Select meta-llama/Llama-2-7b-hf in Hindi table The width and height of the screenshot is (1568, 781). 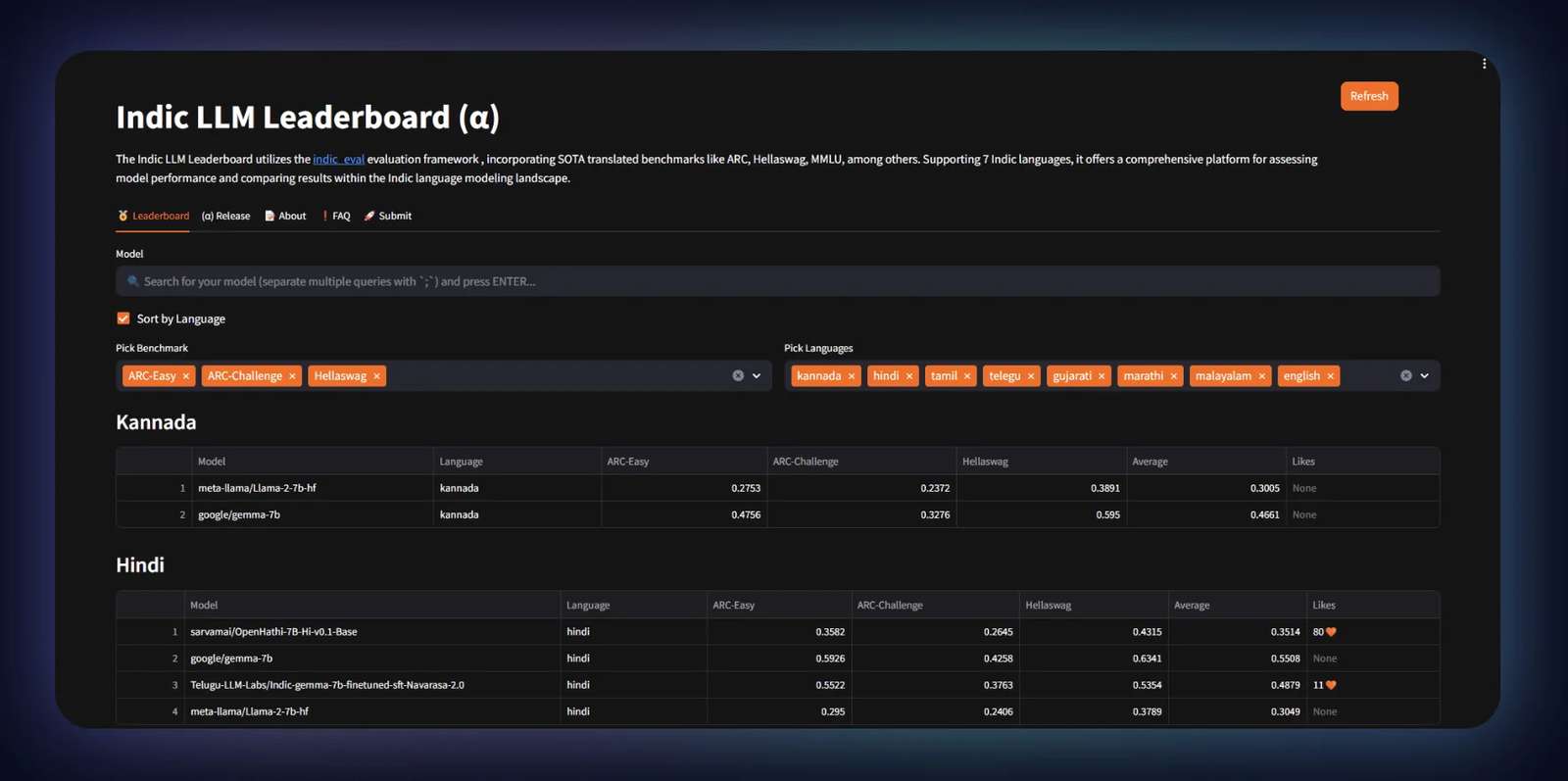tap(249, 711)
